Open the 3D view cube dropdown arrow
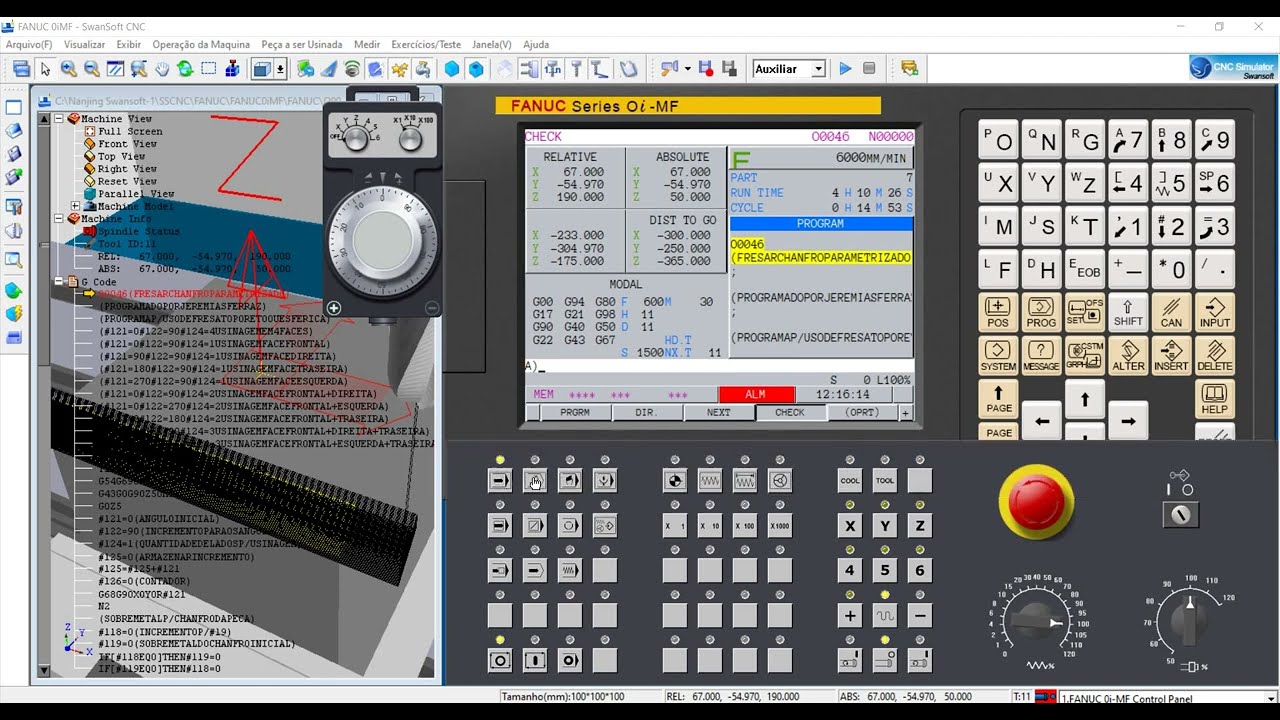This screenshot has width=1280, height=720. pos(281,69)
